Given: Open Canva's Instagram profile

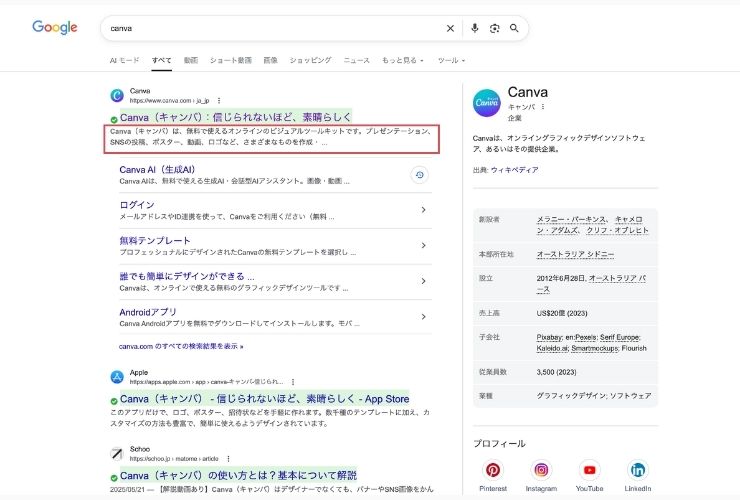Looking at the screenshot, I should click(x=541, y=470).
